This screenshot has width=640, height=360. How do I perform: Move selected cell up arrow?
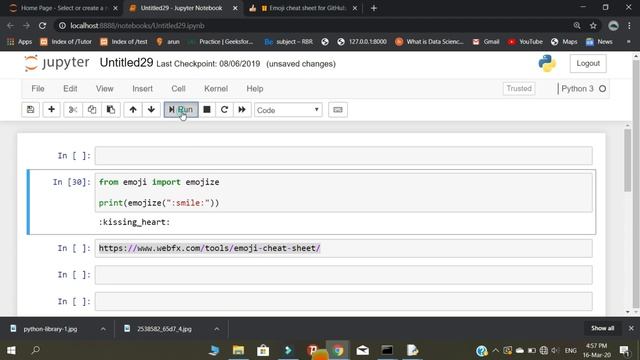[x=133, y=109]
